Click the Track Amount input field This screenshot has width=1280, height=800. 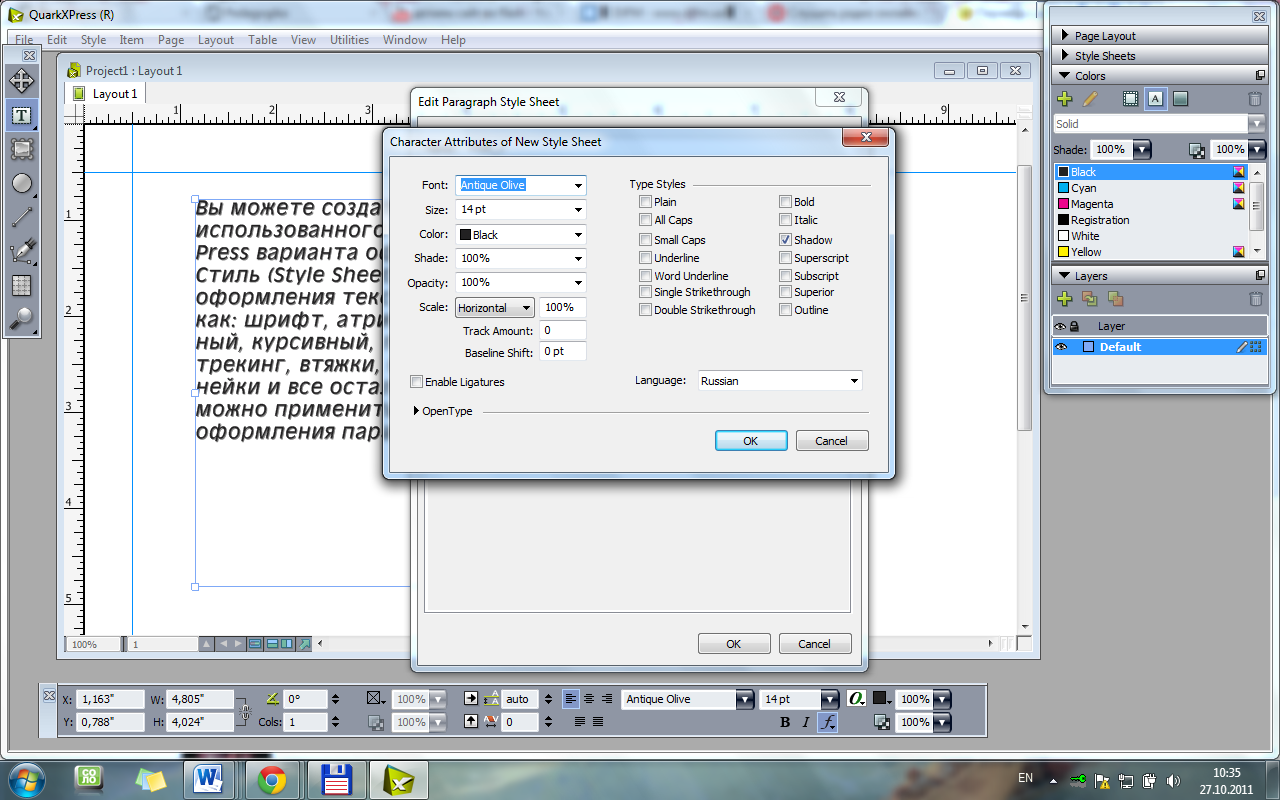[x=563, y=330]
